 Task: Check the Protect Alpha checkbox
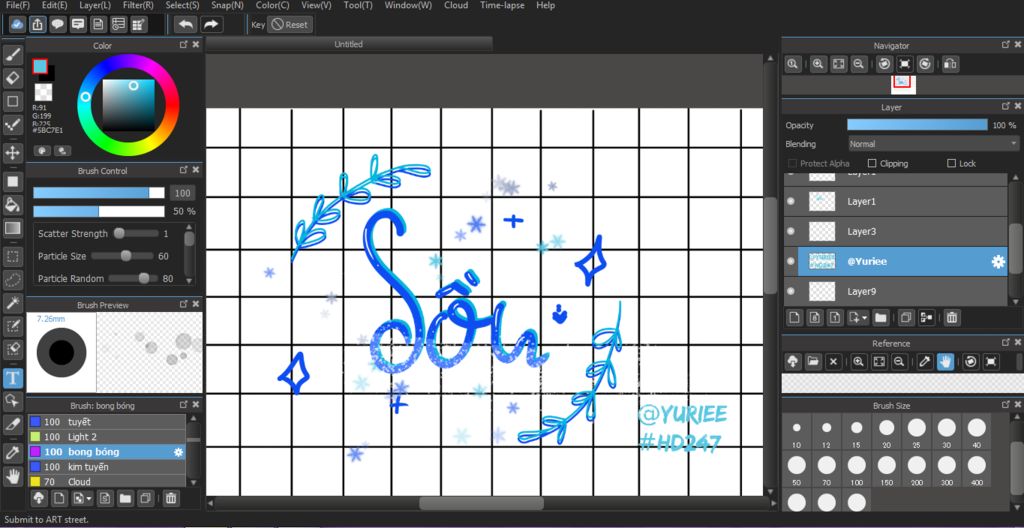tap(792, 163)
